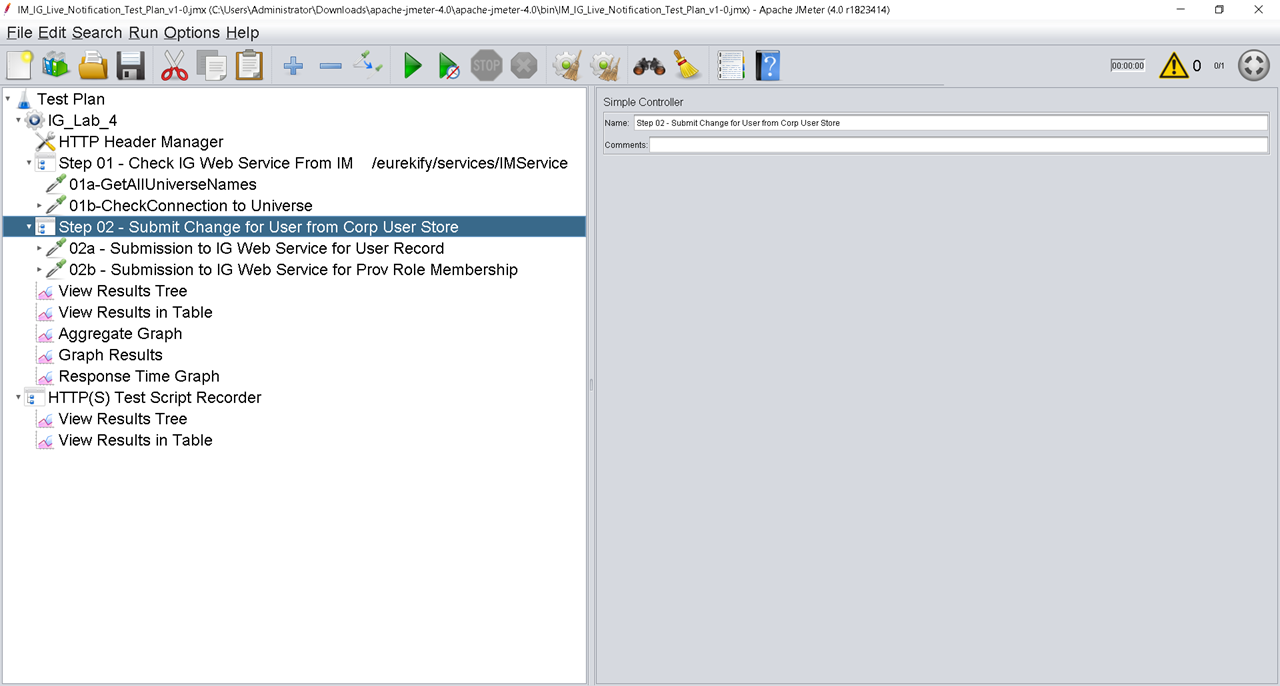Collapse the HTTP(S) Test Script Recorder node
Viewport: 1280px width, 686px height.
coord(17,397)
